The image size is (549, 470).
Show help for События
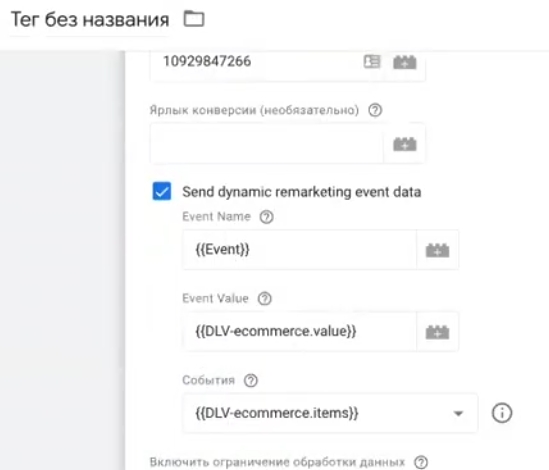pos(251,380)
